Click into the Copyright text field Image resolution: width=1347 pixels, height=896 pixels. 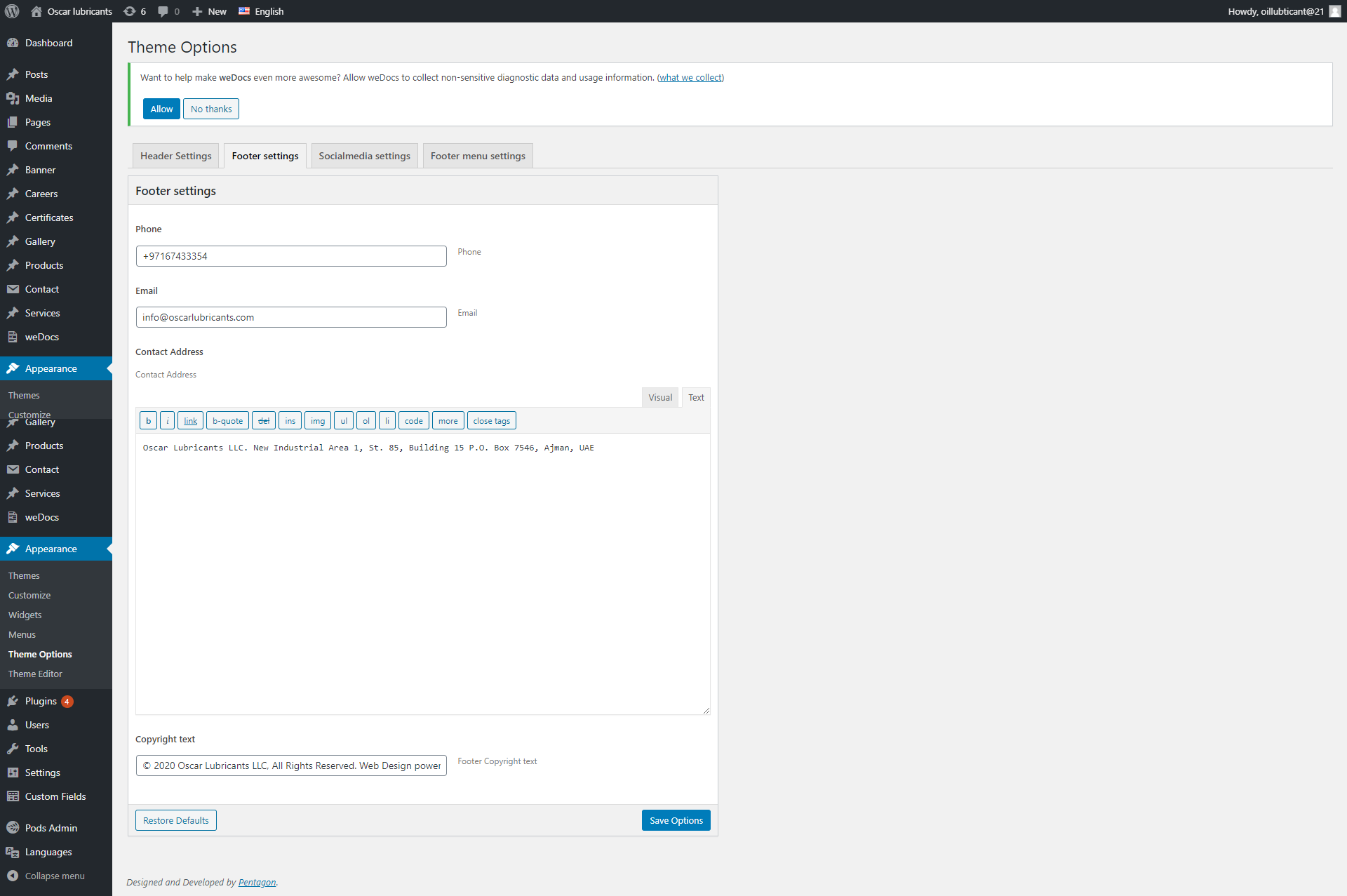tap(291, 765)
